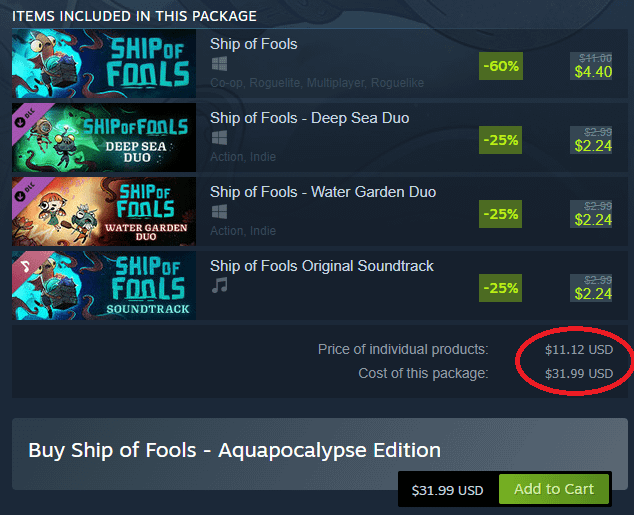
Task: Click music note icon under Original Soundtrack
Action: click(219, 286)
